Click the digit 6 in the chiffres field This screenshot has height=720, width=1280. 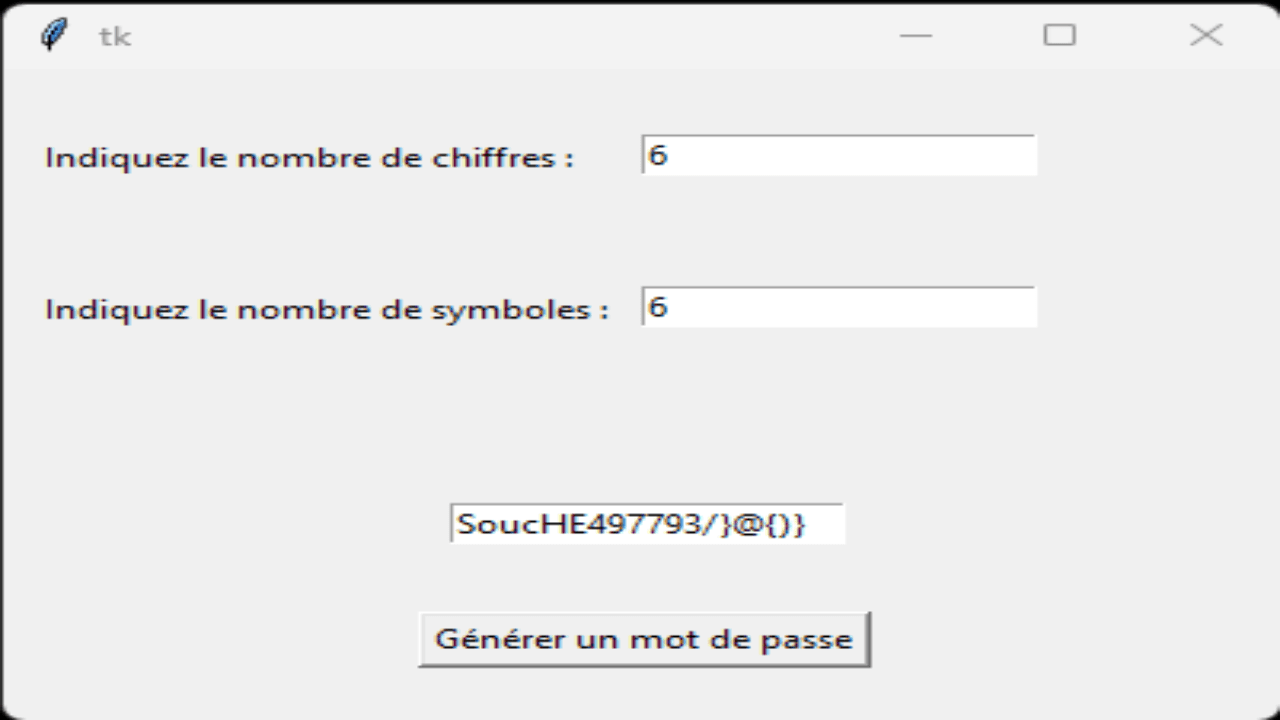click(657, 155)
